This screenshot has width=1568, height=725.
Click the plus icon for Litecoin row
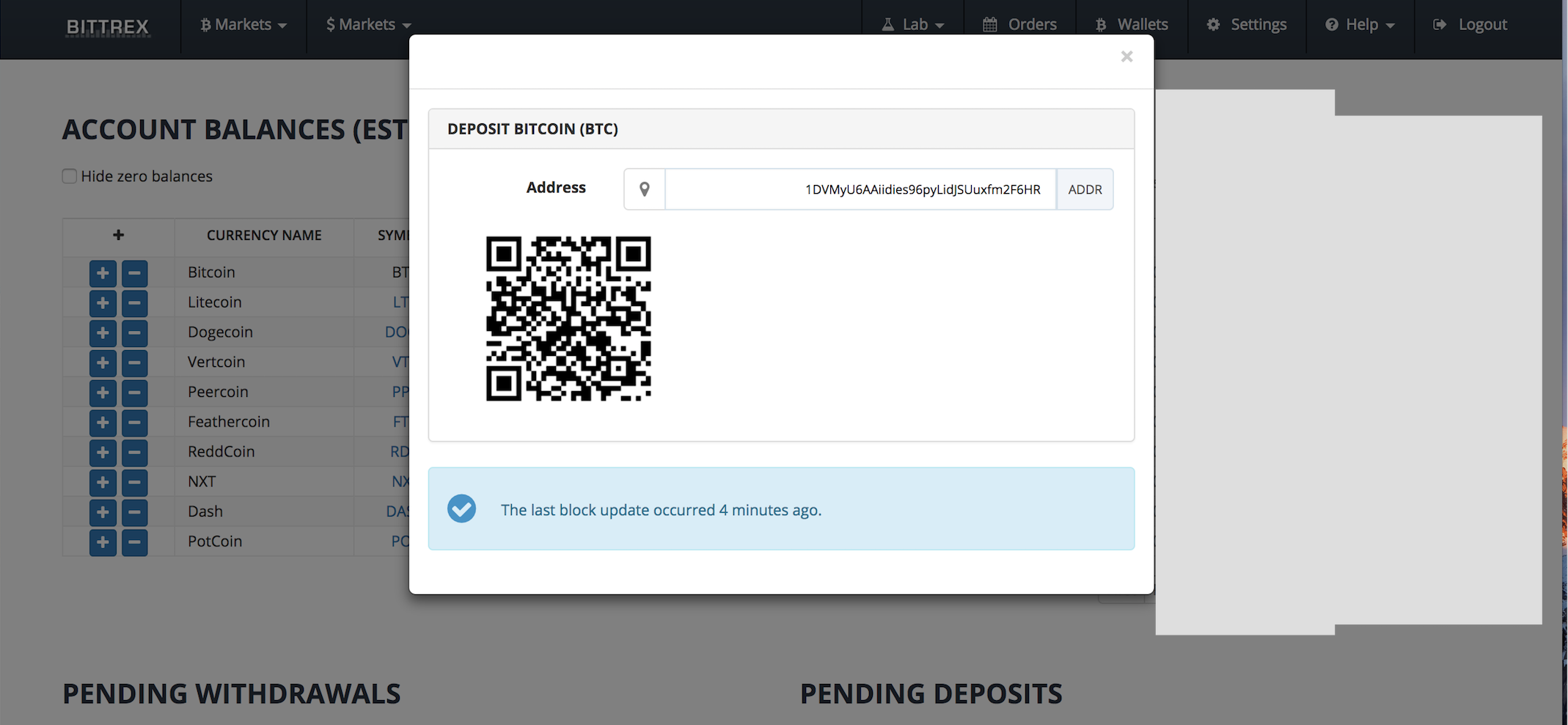[103, 303]
